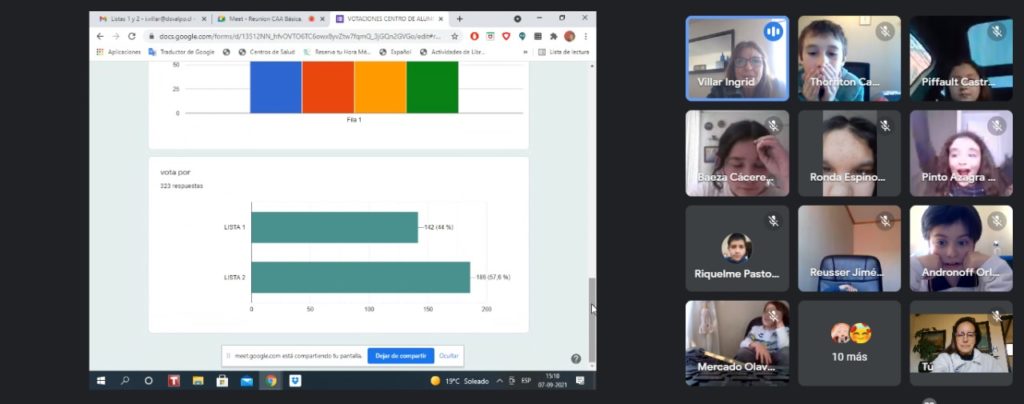Switch to the Listas 1 y 2 Gmail tab
Screen dimensions: 1024x404
coord(146,18)
